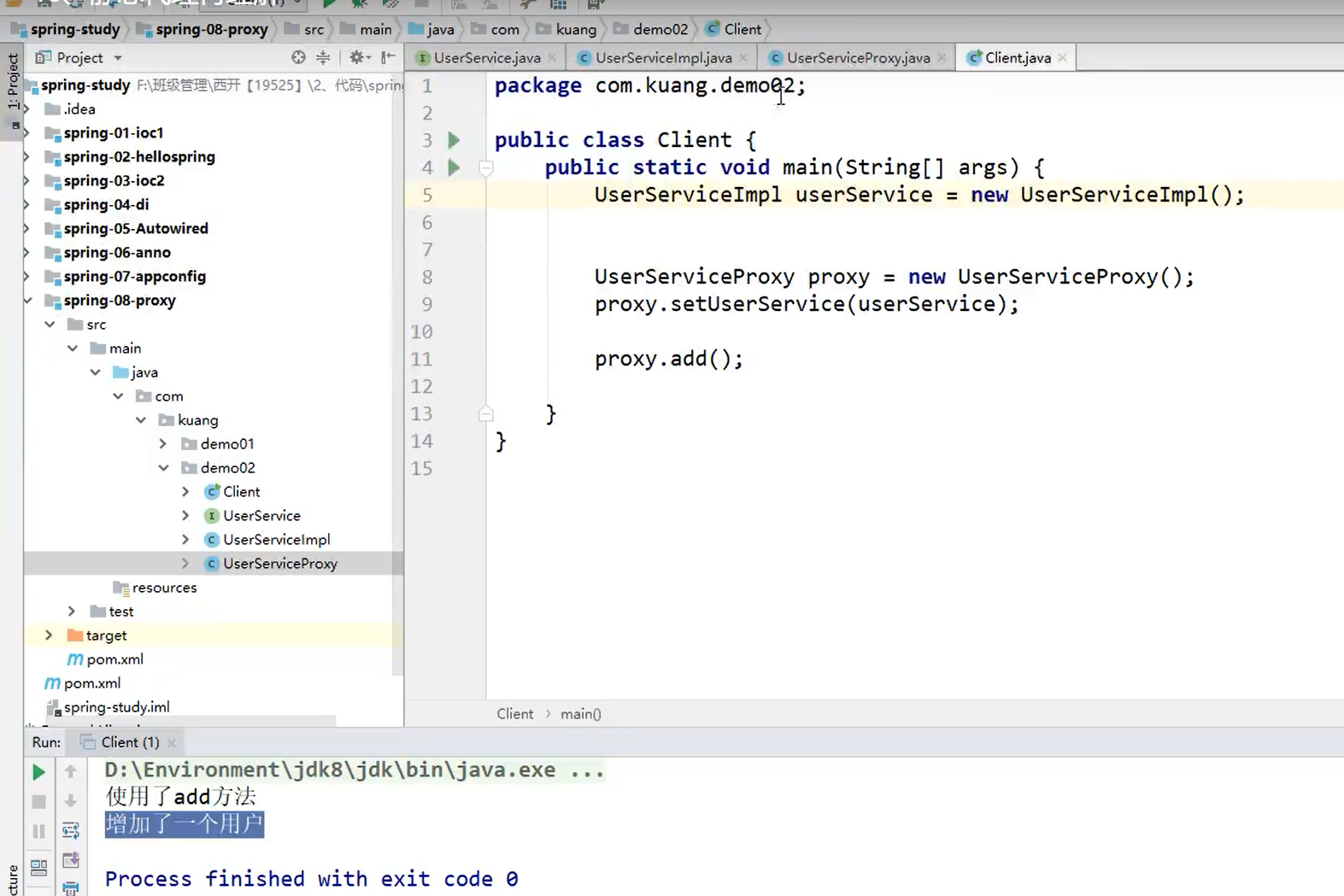Expand the spring-02-hellospring module
This screenshot has height=896, width=1344.
(x=27, y=157)
